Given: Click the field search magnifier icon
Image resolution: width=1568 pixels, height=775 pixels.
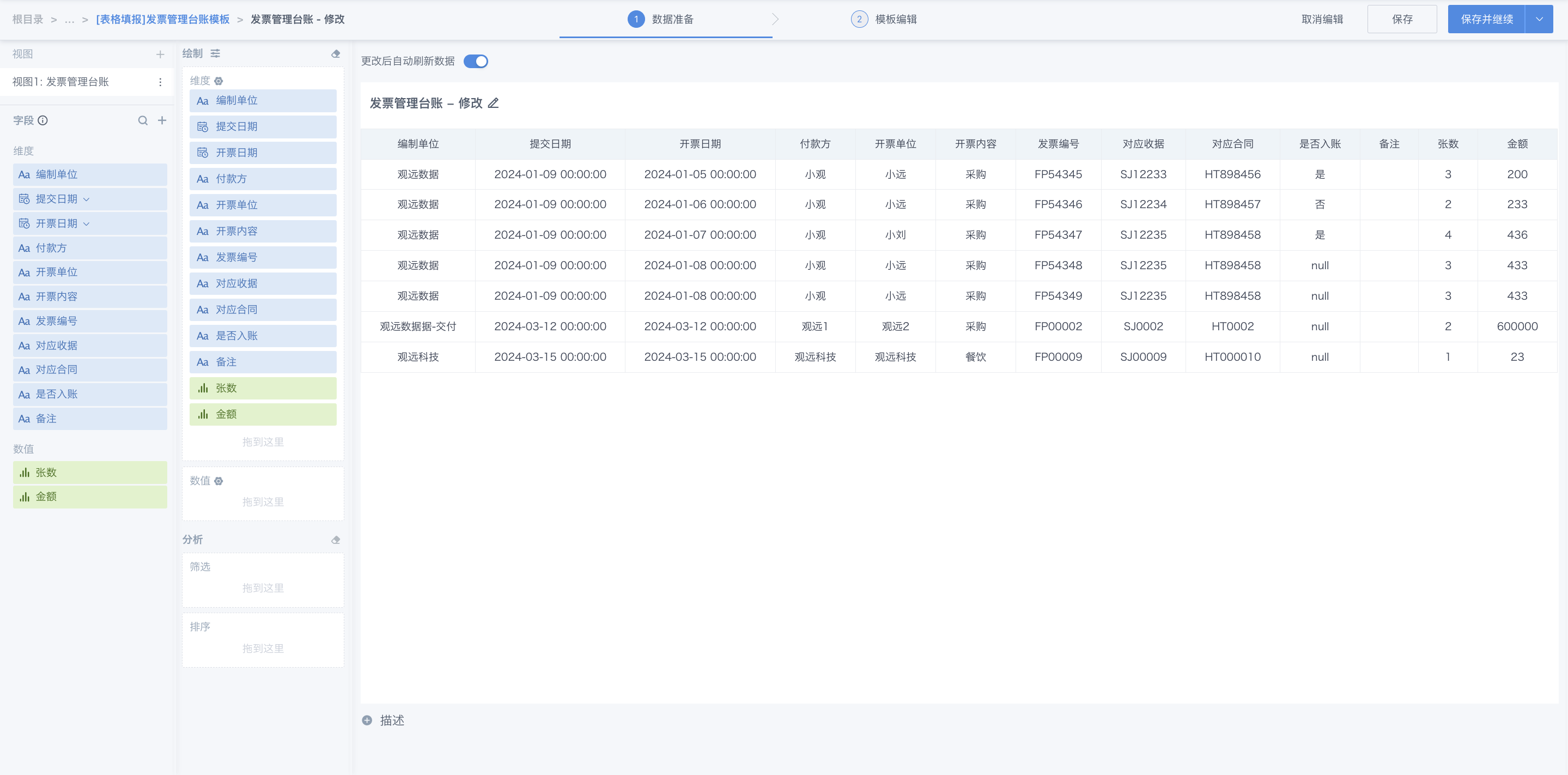Looking at the screenshot, I should 142,120.
